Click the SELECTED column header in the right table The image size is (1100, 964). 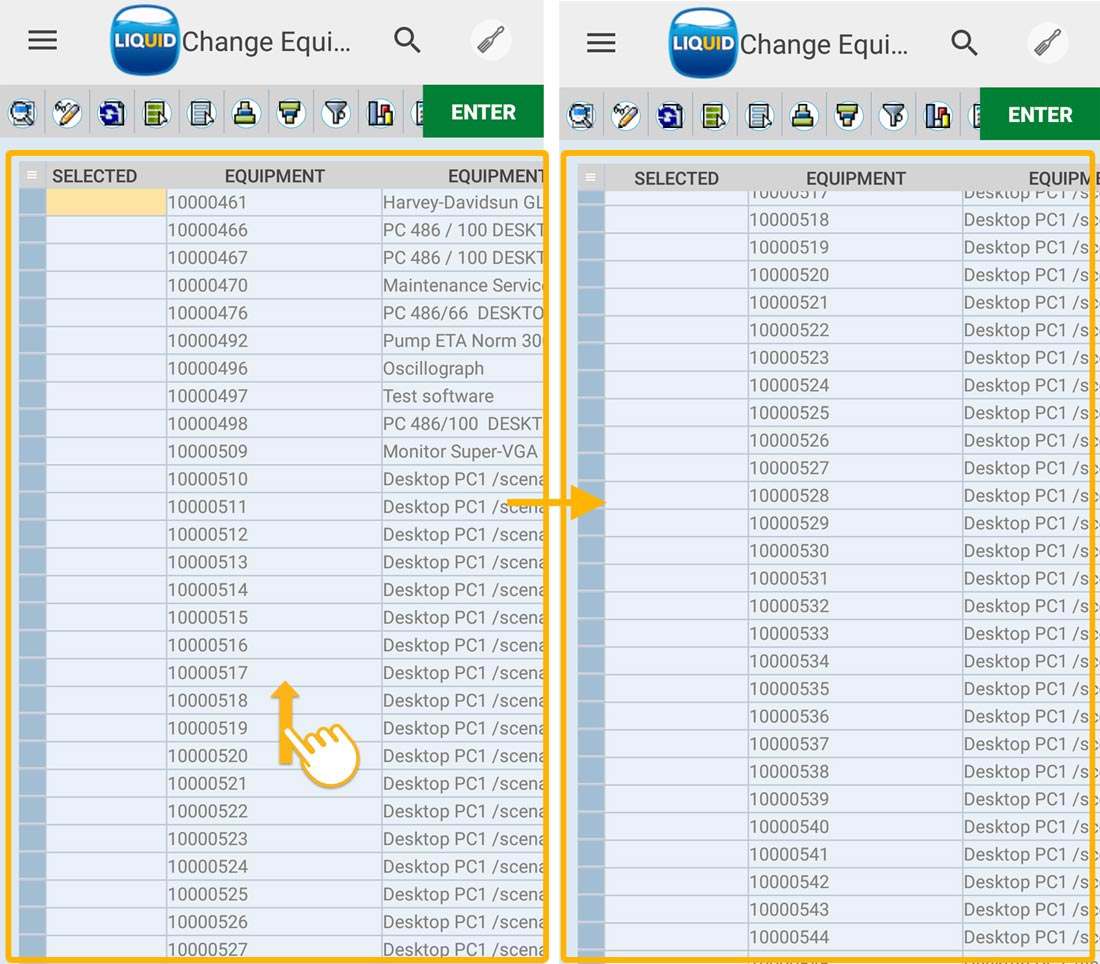676,178
